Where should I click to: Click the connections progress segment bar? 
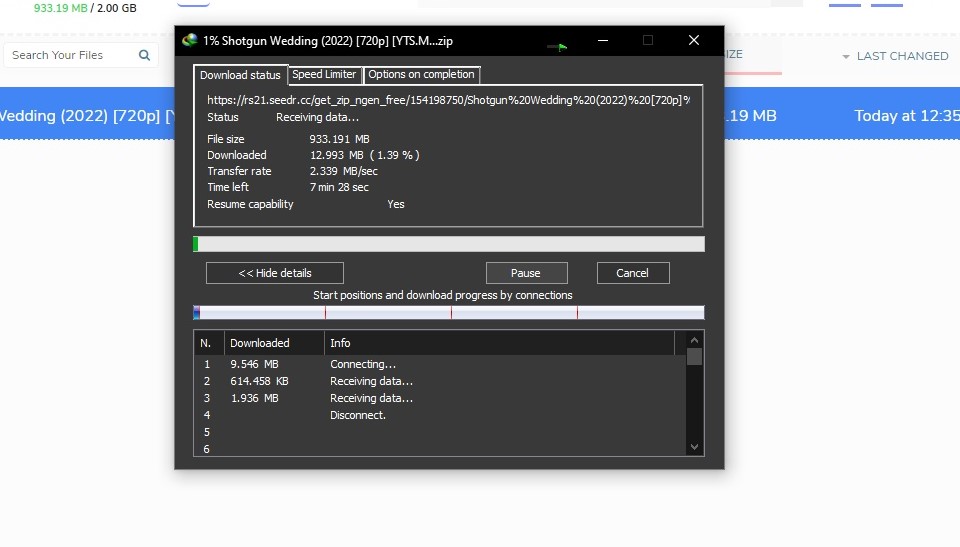tap(449, 312)
